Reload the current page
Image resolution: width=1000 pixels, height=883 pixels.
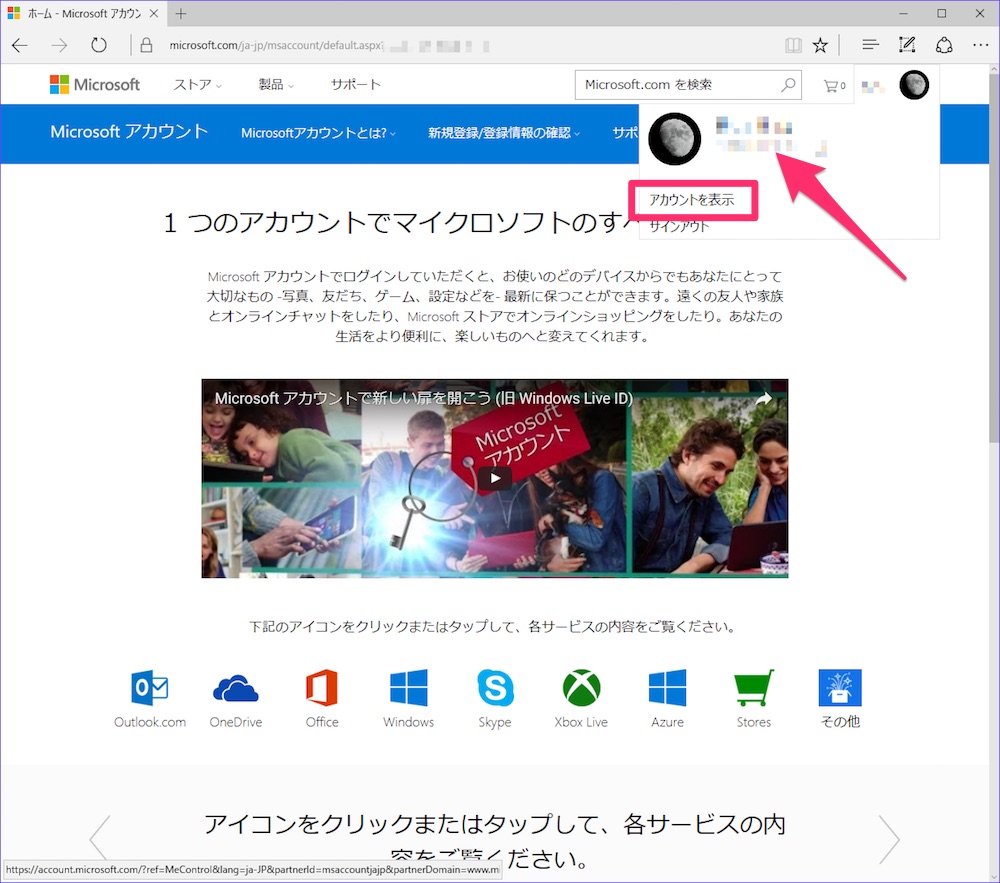(x=98, y=45)
